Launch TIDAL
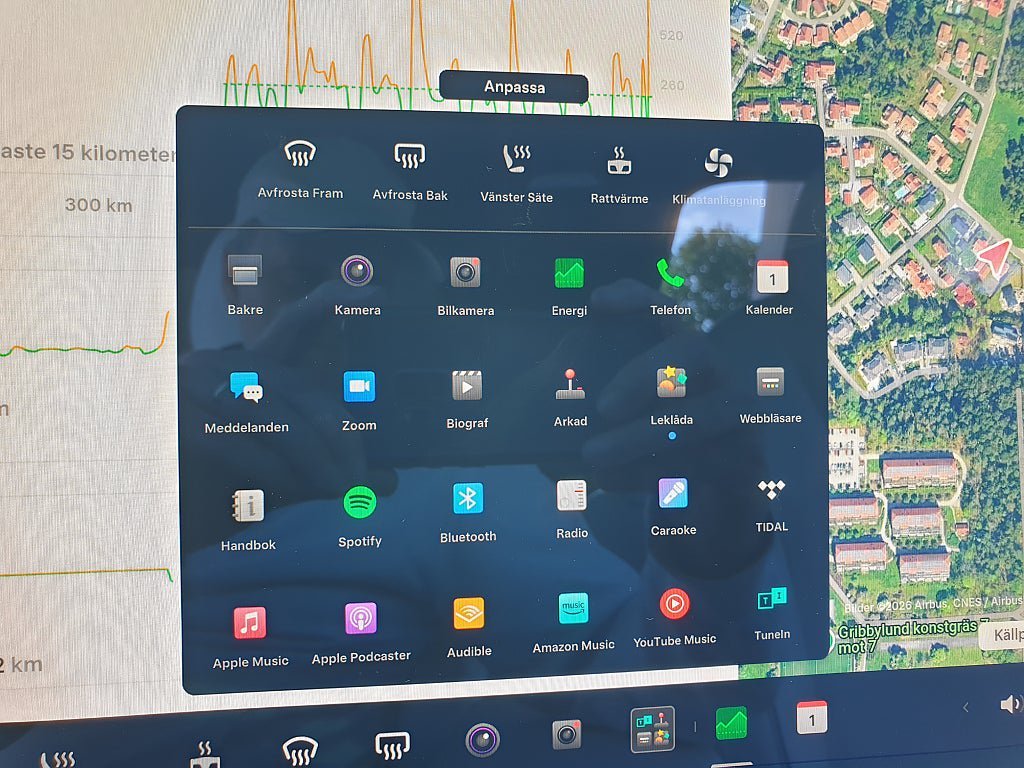This screenshot has height=768, width=1024. 771,489
